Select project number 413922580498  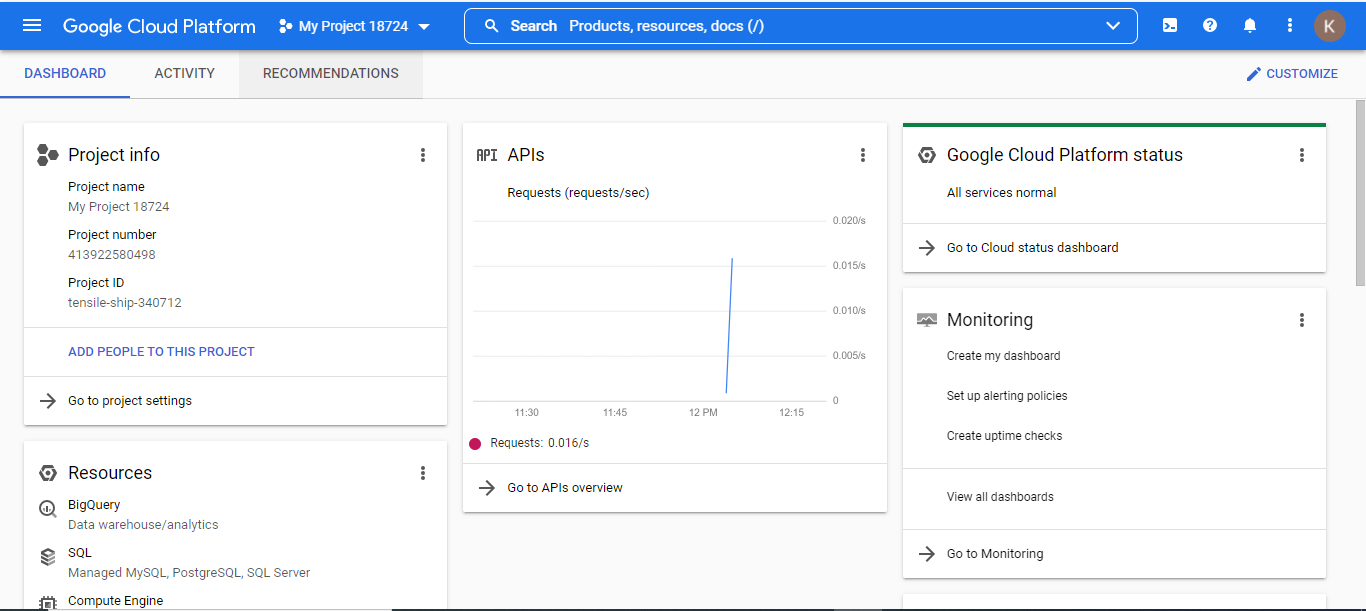(x=112, y=255)
